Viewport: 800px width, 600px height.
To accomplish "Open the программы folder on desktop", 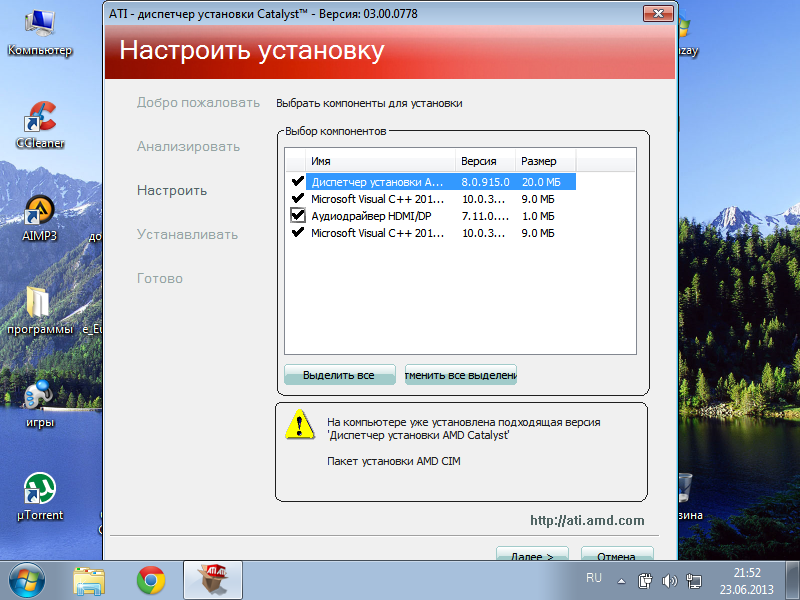I will [x=39, y=311].
